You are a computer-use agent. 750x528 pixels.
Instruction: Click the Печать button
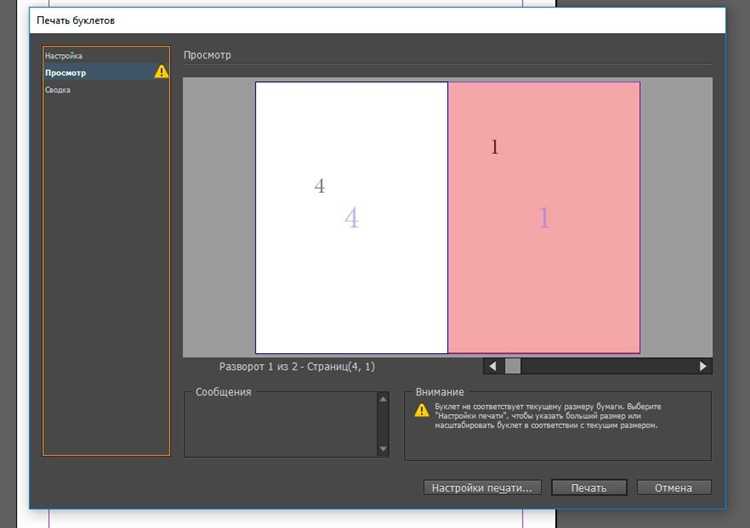589,488
